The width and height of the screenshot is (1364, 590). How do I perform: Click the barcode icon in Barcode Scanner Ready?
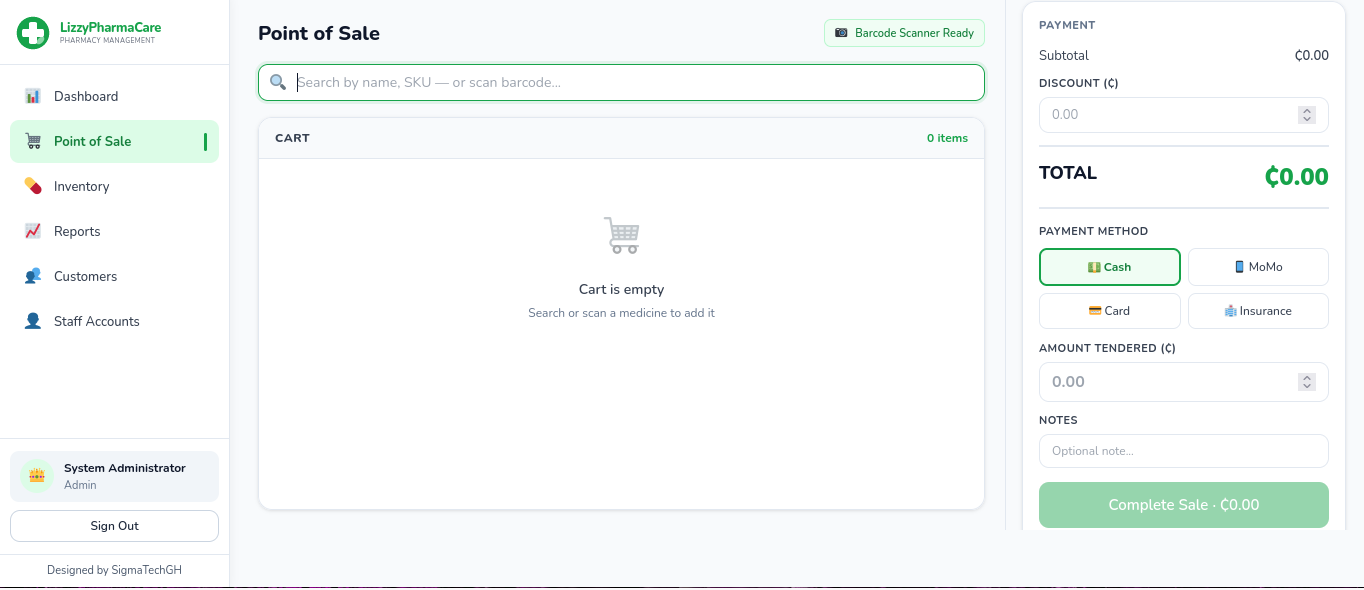[841, 33]
